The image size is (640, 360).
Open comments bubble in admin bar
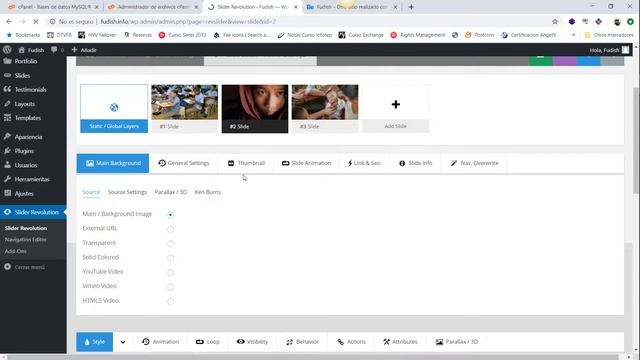(57, 50)
